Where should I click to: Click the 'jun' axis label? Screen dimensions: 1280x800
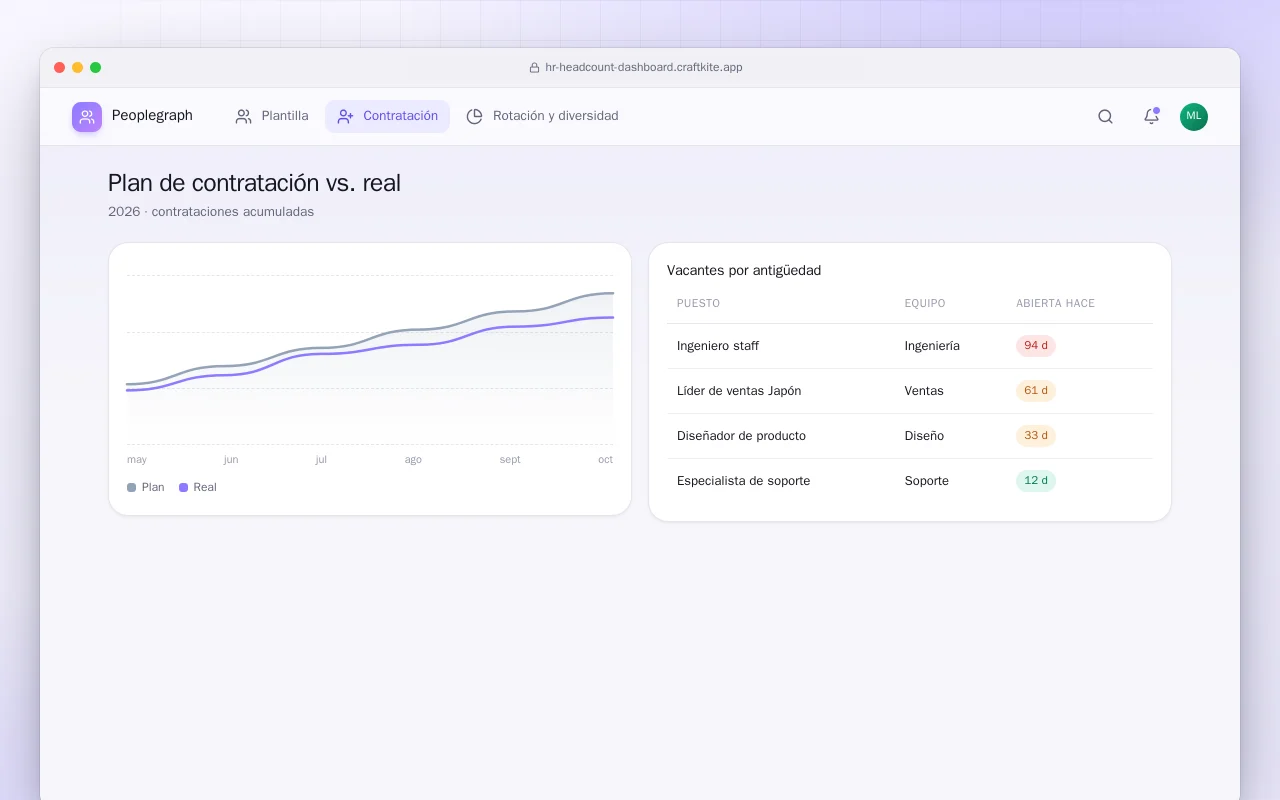pyautogui.click(x=231, y=460)
